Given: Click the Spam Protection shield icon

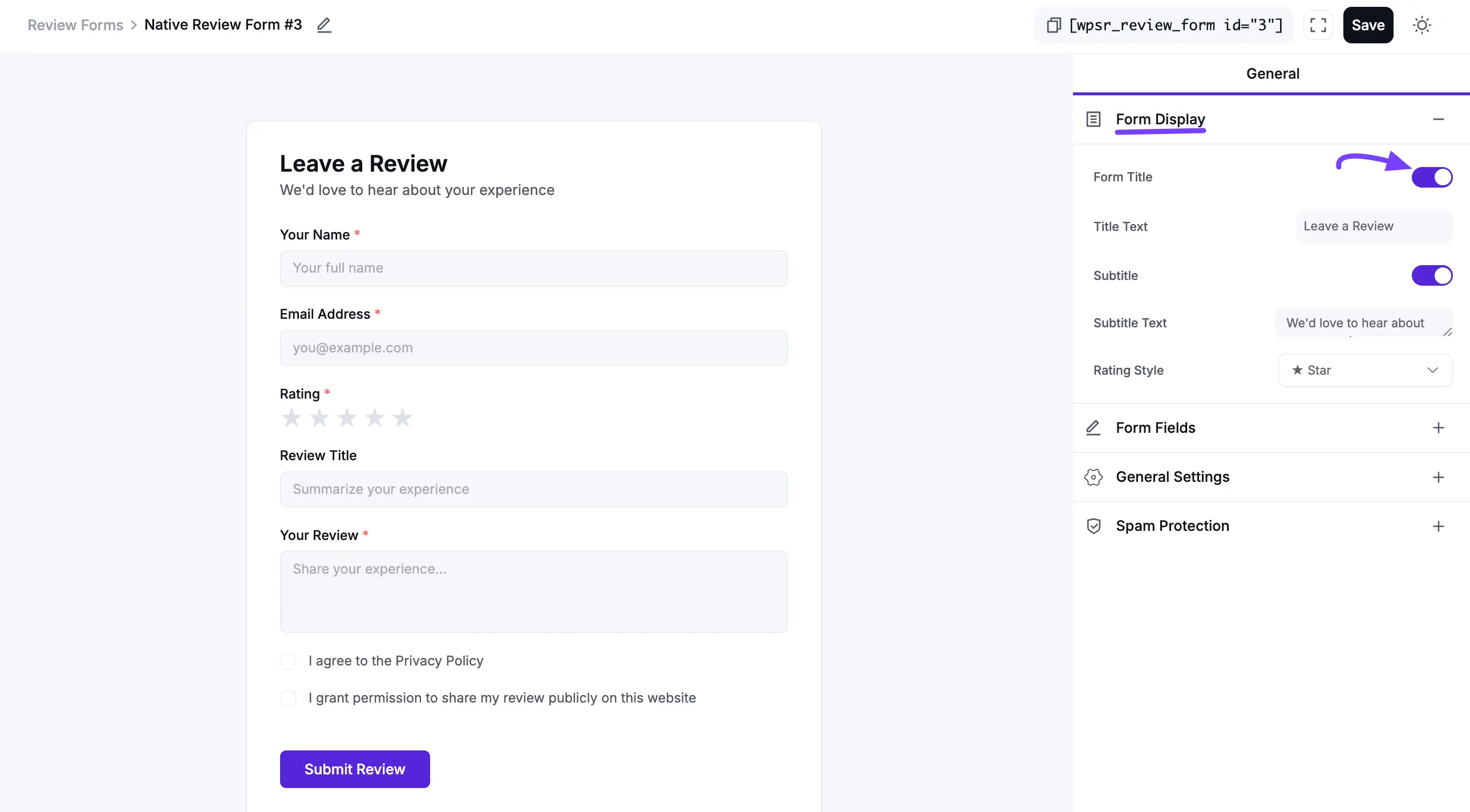Looking at the screenshot, I should pos(1094,526).
